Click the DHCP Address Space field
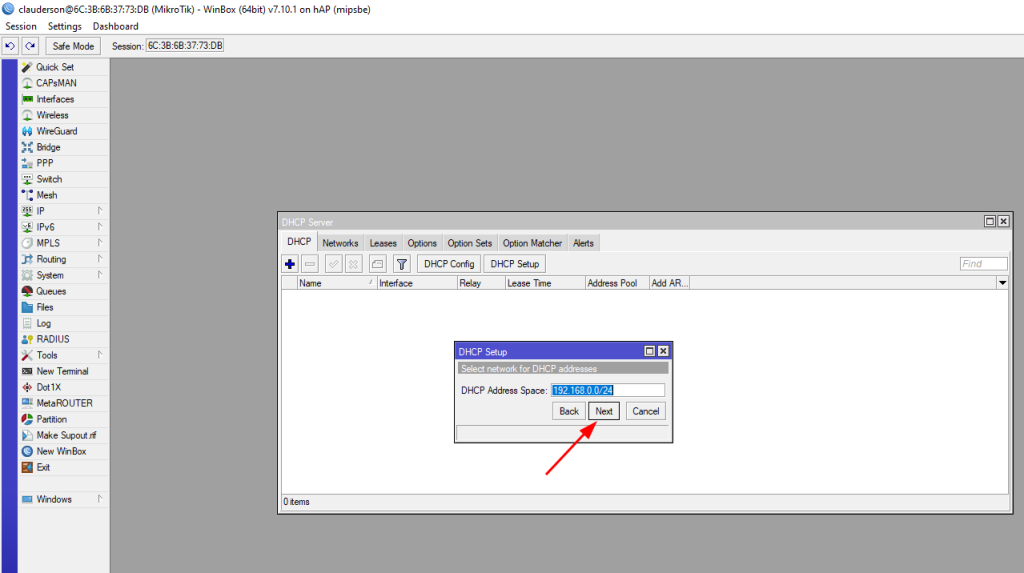The width and height of the screenshot is (1024, 573). click(607, 390)
